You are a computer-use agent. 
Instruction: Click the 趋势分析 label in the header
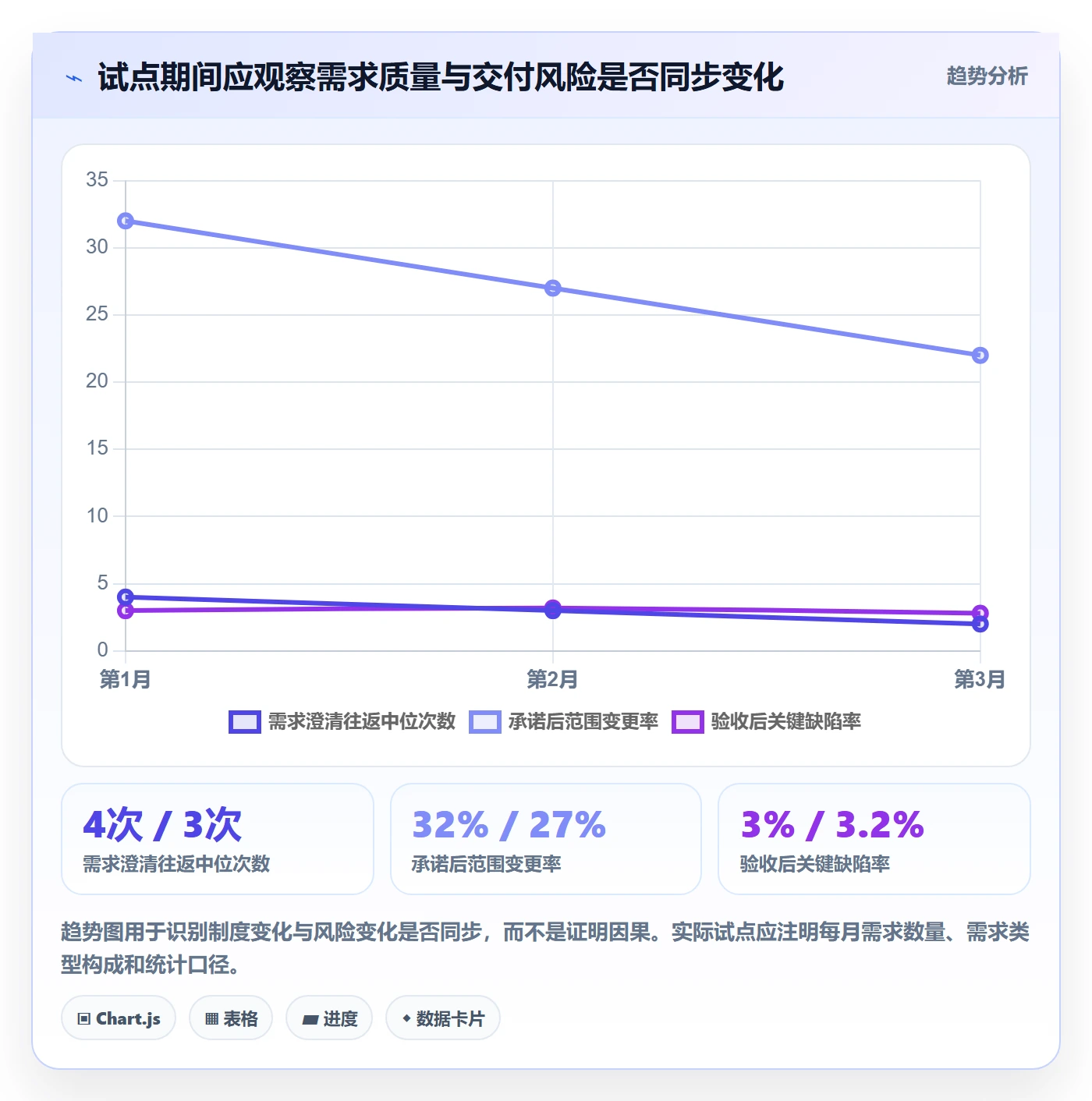coord(987,76)
